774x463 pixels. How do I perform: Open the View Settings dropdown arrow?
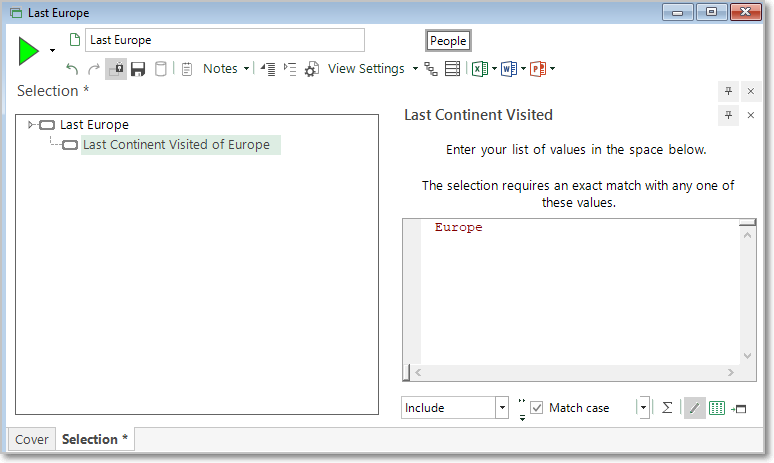pyautogui.click(x=415, y=69)
